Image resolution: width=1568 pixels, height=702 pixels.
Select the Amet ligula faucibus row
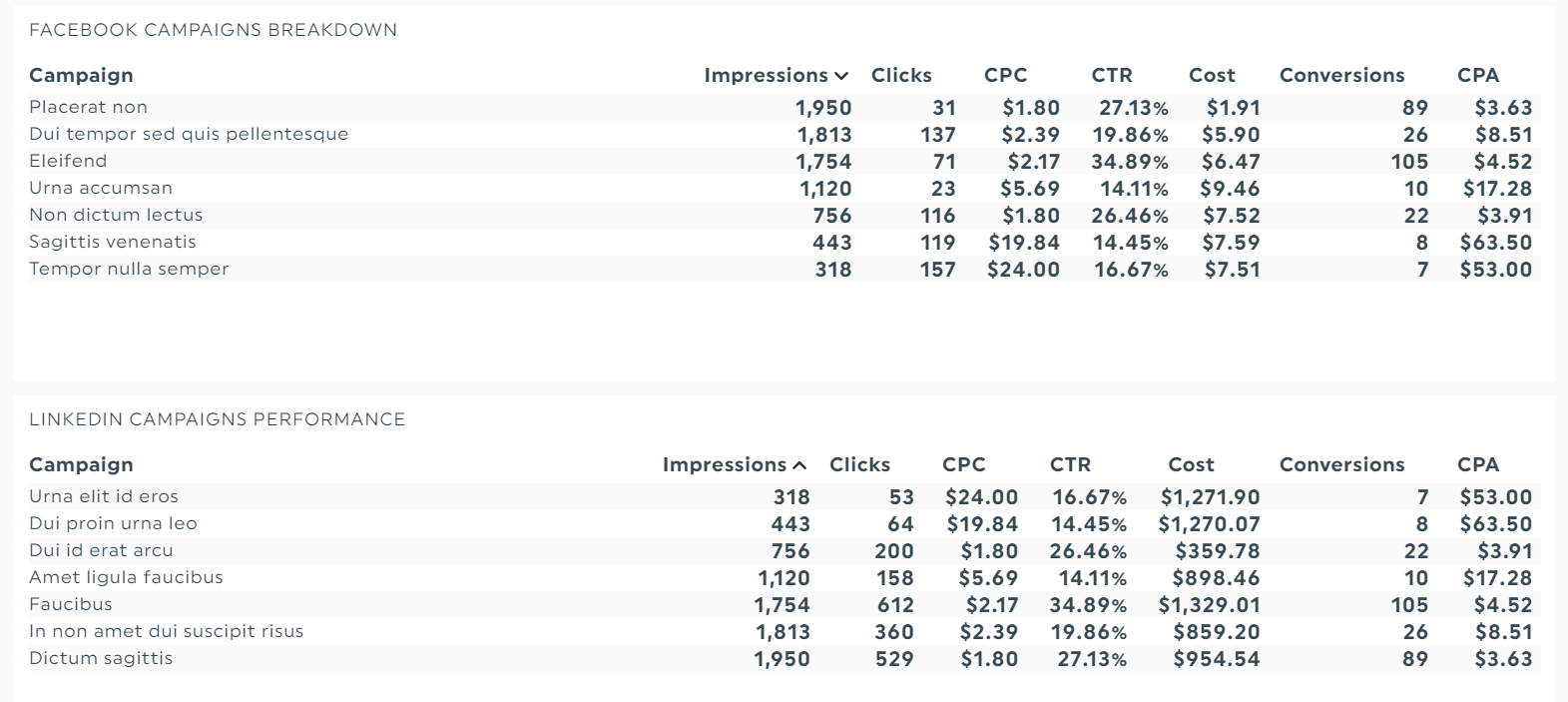(x=784, y=578)
